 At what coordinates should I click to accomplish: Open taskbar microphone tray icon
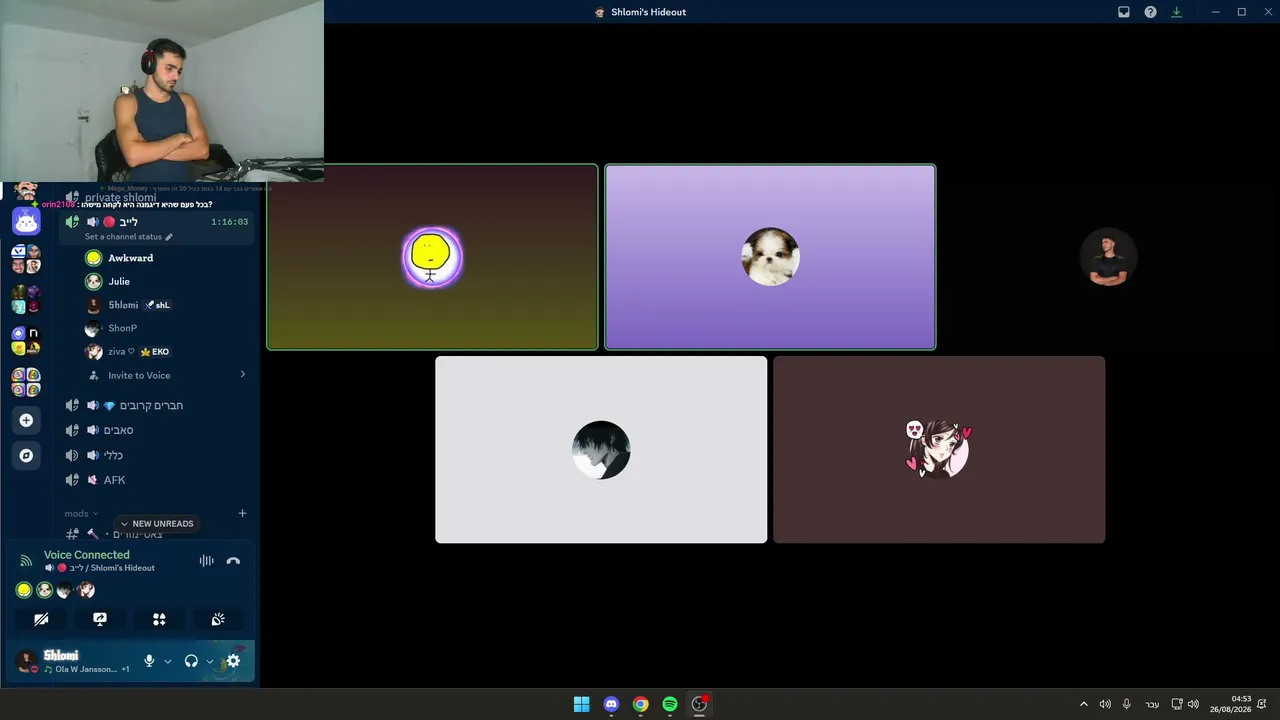[1127, 704]
